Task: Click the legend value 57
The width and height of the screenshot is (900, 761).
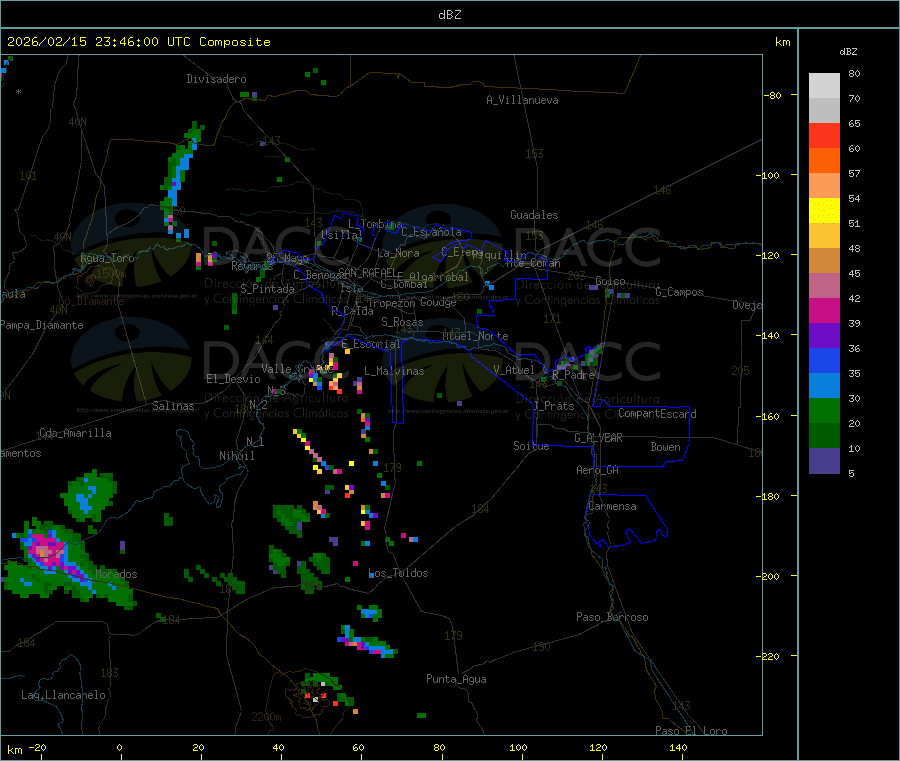Action: coord(854,173)
